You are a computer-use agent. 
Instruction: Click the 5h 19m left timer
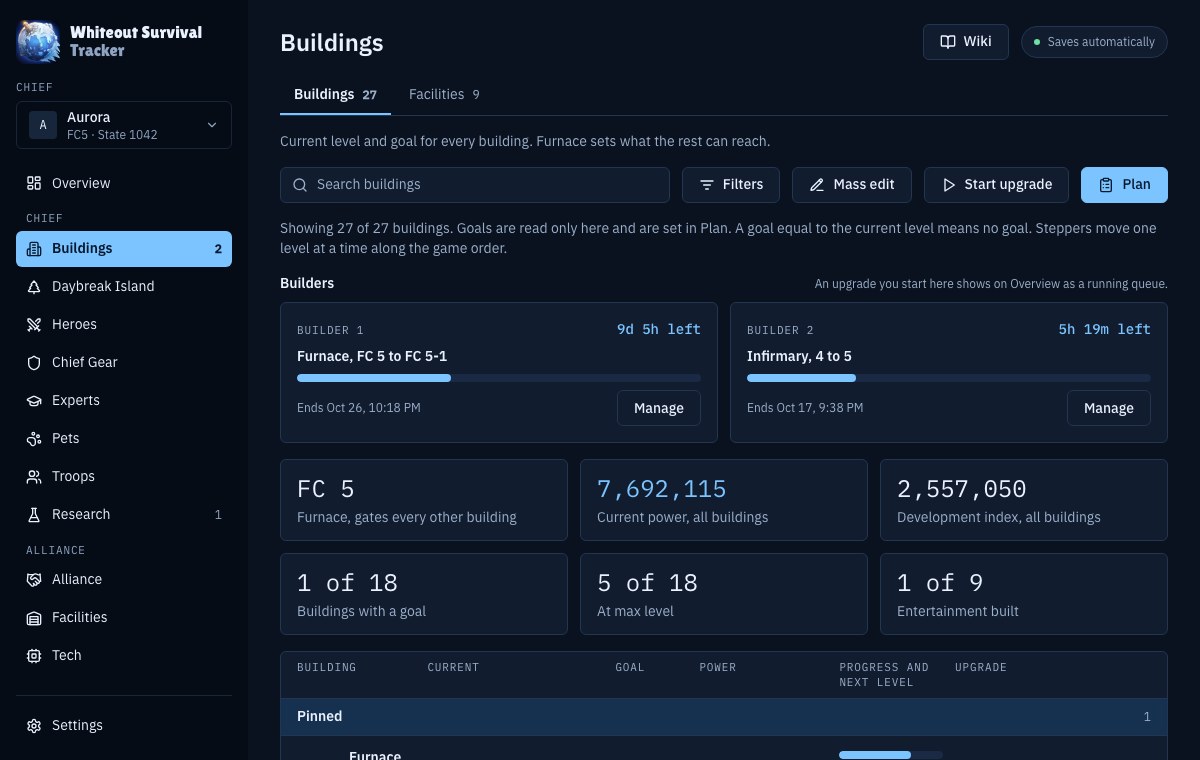pos(1105,329)
